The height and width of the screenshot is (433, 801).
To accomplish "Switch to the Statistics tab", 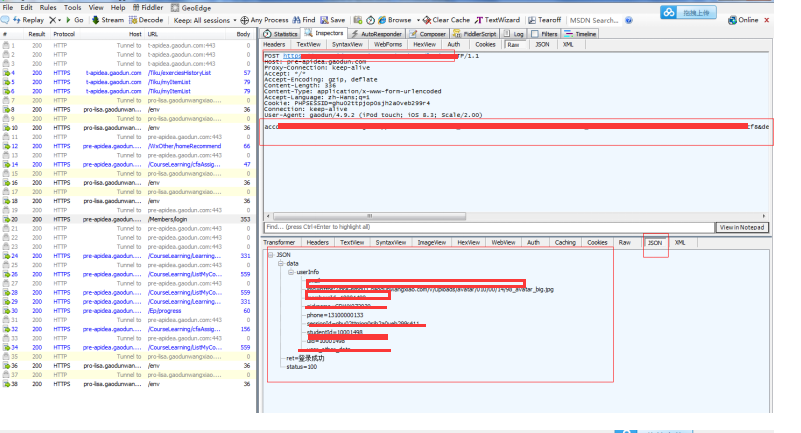I will (x=280, y=34).
